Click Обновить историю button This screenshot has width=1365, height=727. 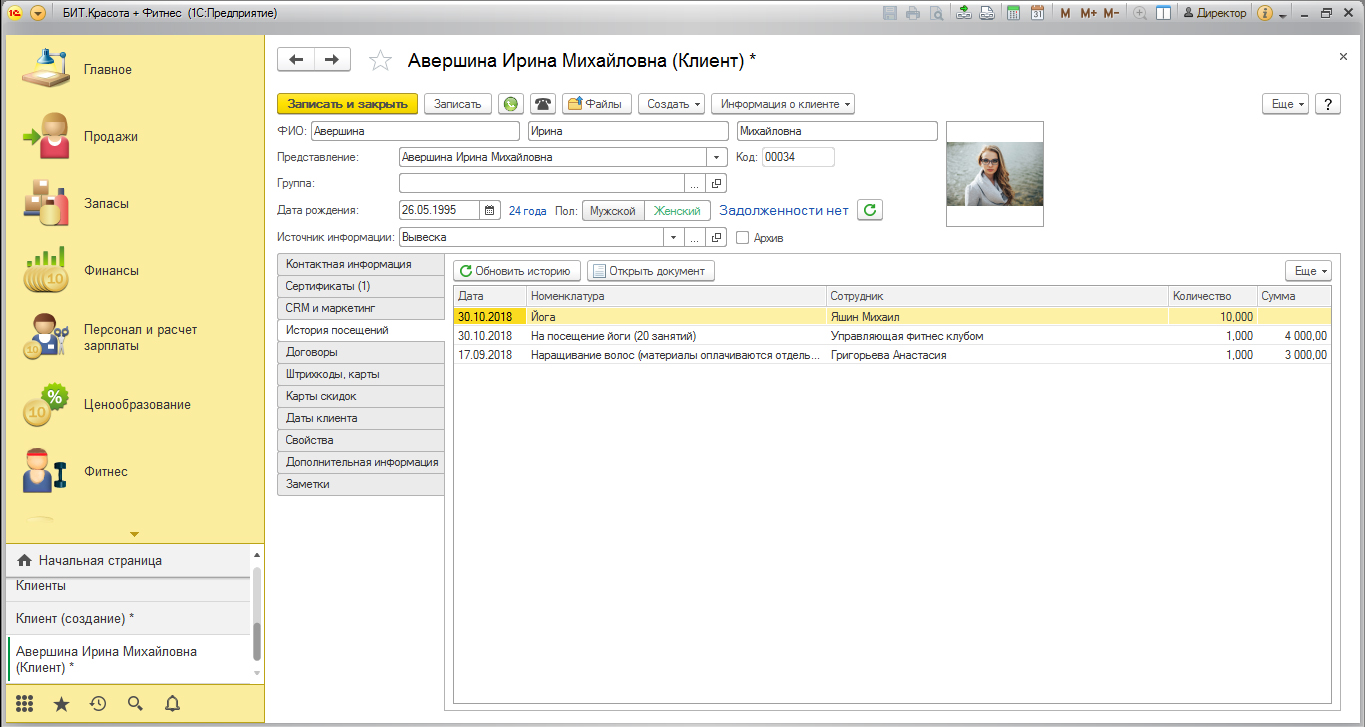click(x=516, y=271)
